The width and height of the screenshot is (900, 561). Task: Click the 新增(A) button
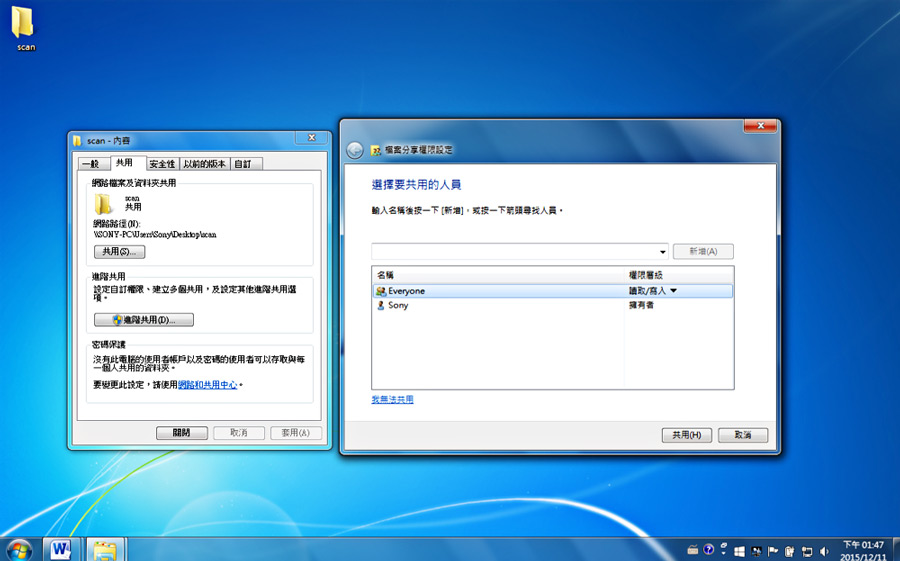tap(703, 252)
